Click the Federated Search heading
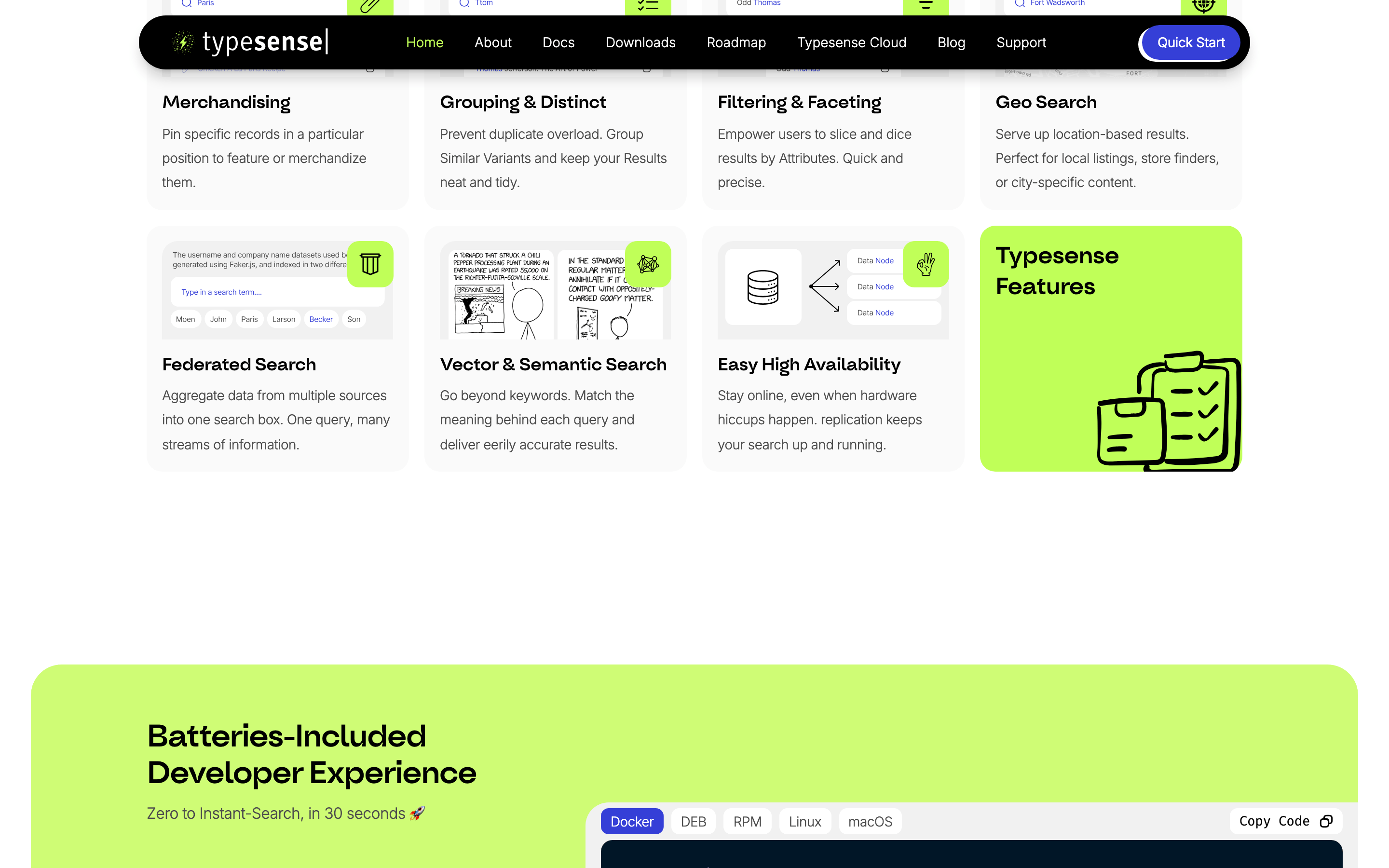The height and width of the screenshot is (868, 1389). click(x=239, y=365)
